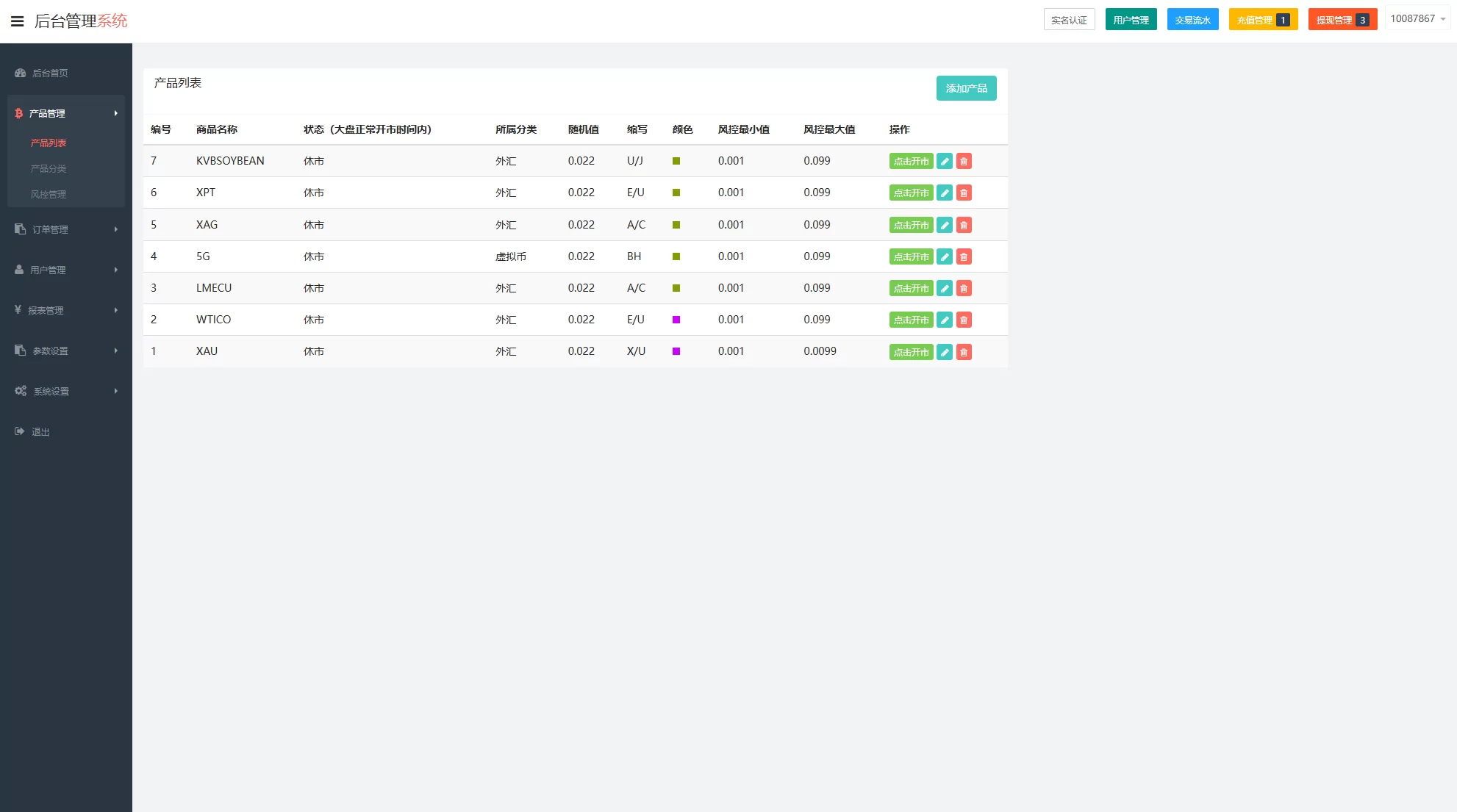Click pencil icon for WTICO row
Image resolution: width=1457 pixels, height=812 pixels.
point(945,320)
